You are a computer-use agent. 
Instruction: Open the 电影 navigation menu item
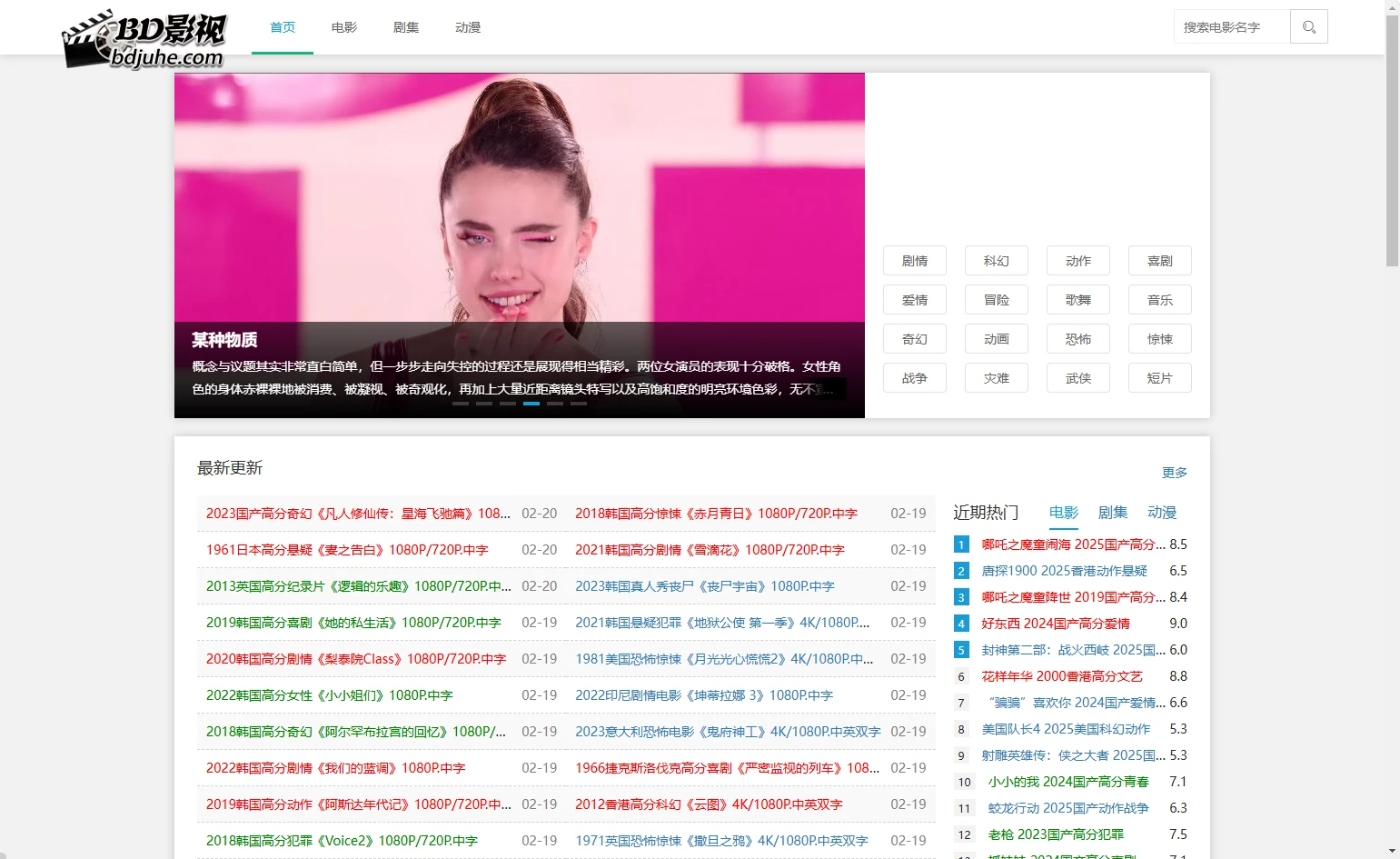pos(344,27)
